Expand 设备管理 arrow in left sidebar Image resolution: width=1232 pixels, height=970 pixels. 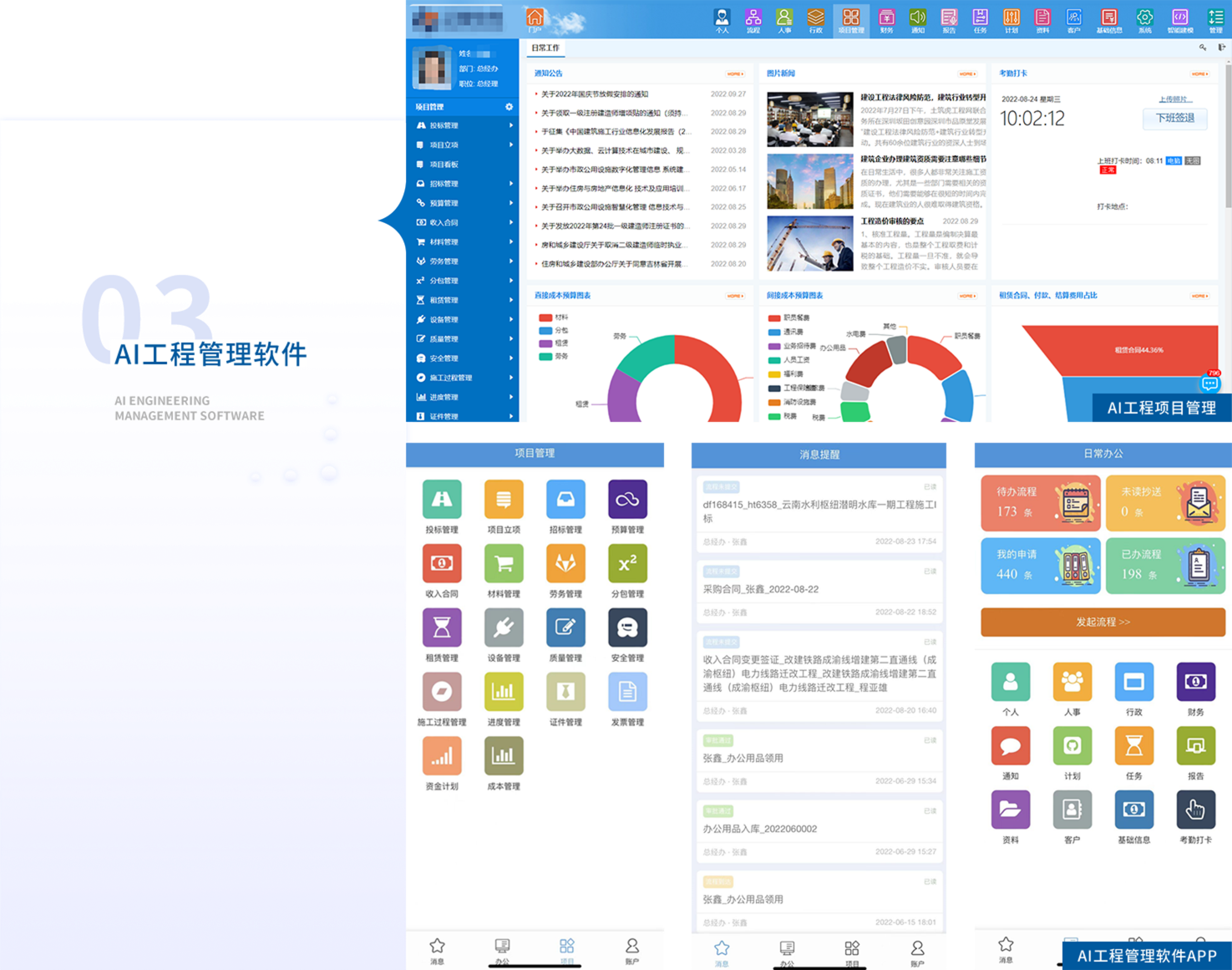(x=510, y=319)
